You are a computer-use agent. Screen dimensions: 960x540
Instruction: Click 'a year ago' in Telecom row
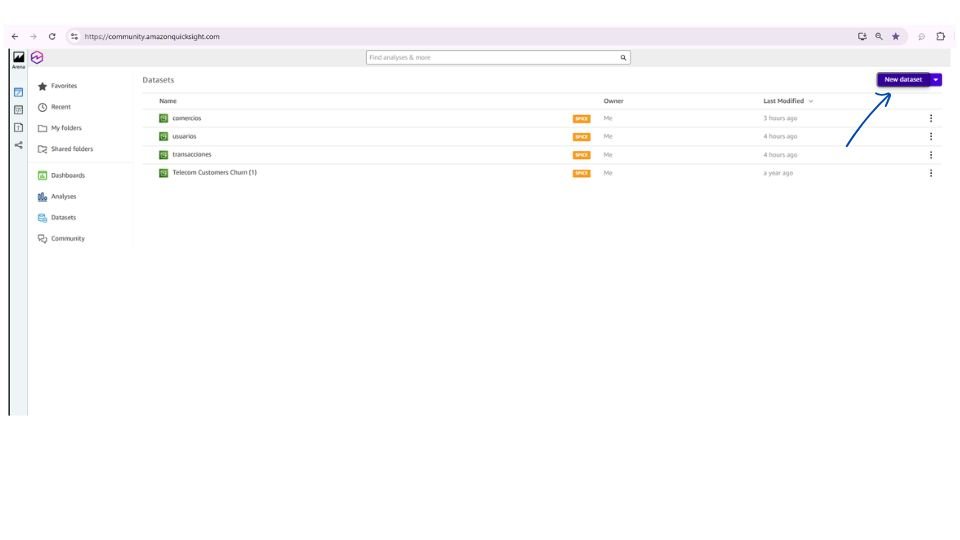pyautogui.click(x=778, y=173)
